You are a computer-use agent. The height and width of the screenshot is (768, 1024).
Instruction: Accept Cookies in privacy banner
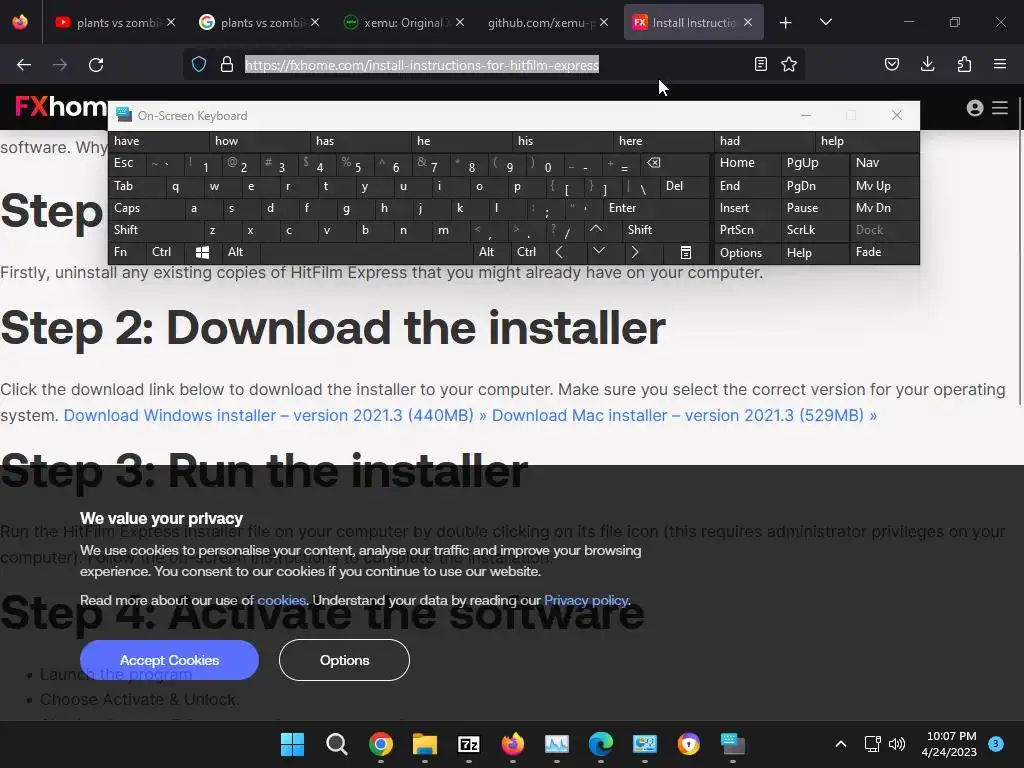(x=169, y=660)
